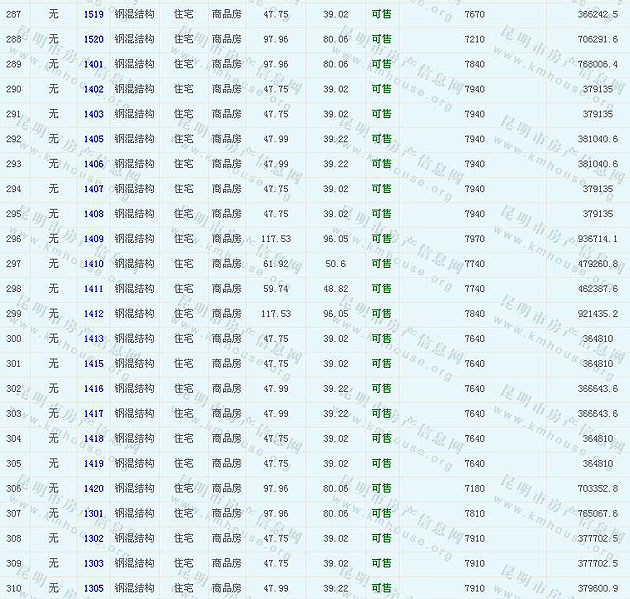Screen dimensions: 630x599
Task: Open room 1415 details
Action: 93,364
